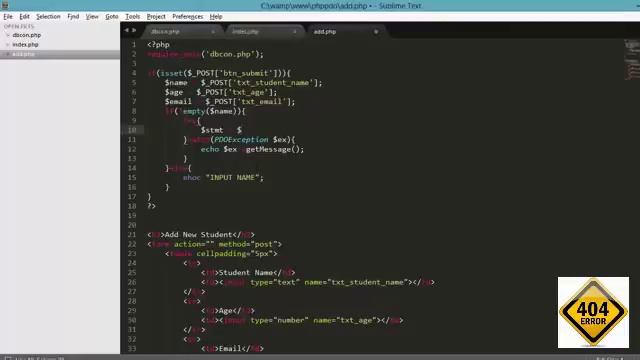Open the Find menu

(x=73, y=17)
